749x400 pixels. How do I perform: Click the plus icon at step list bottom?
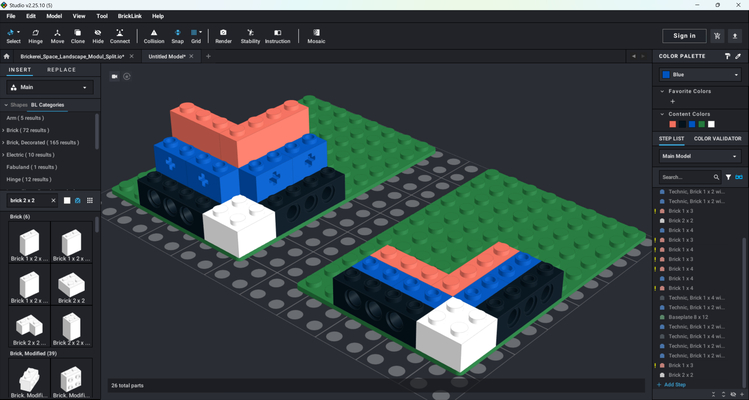point(742,394)
